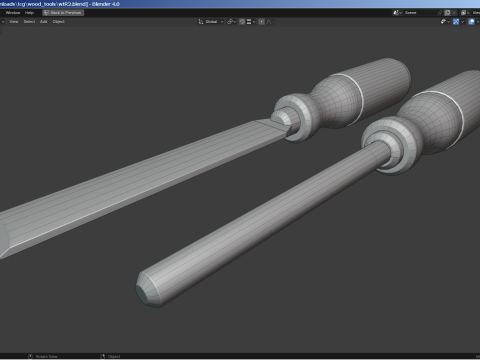Screen dimensions: 480x360
Task: Open the viewport Select menu
Action: [x=29, y=22]
